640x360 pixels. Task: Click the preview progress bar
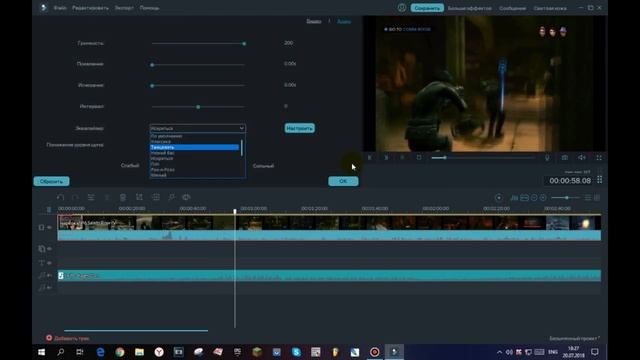click(x=484, y=158)
